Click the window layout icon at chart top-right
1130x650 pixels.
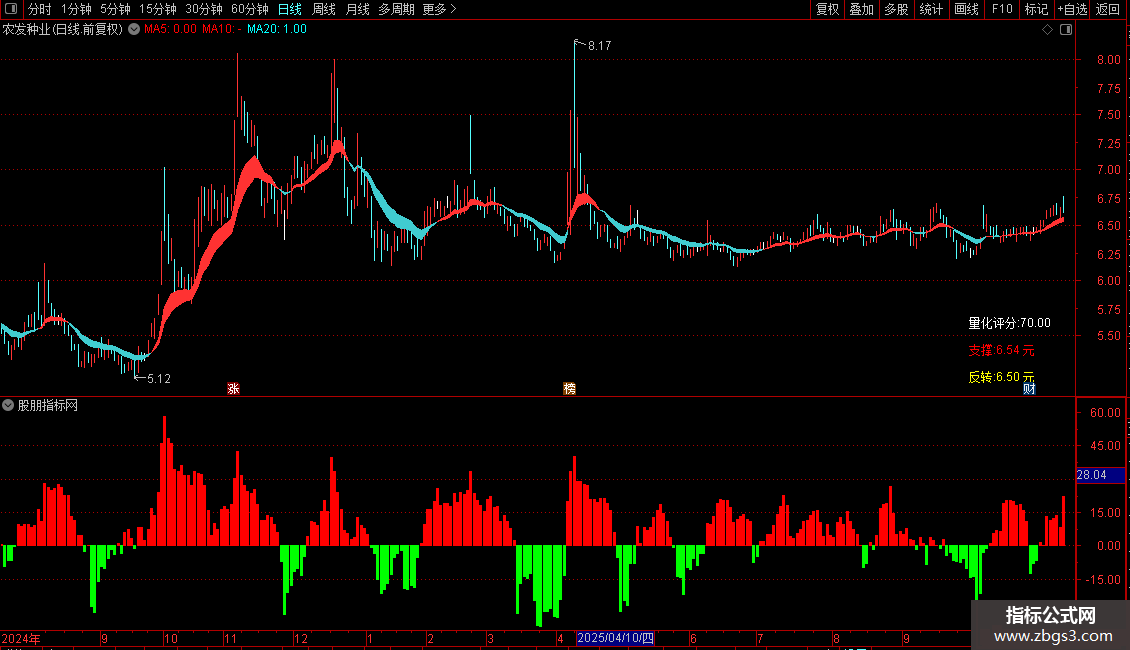coord(1066,29)
